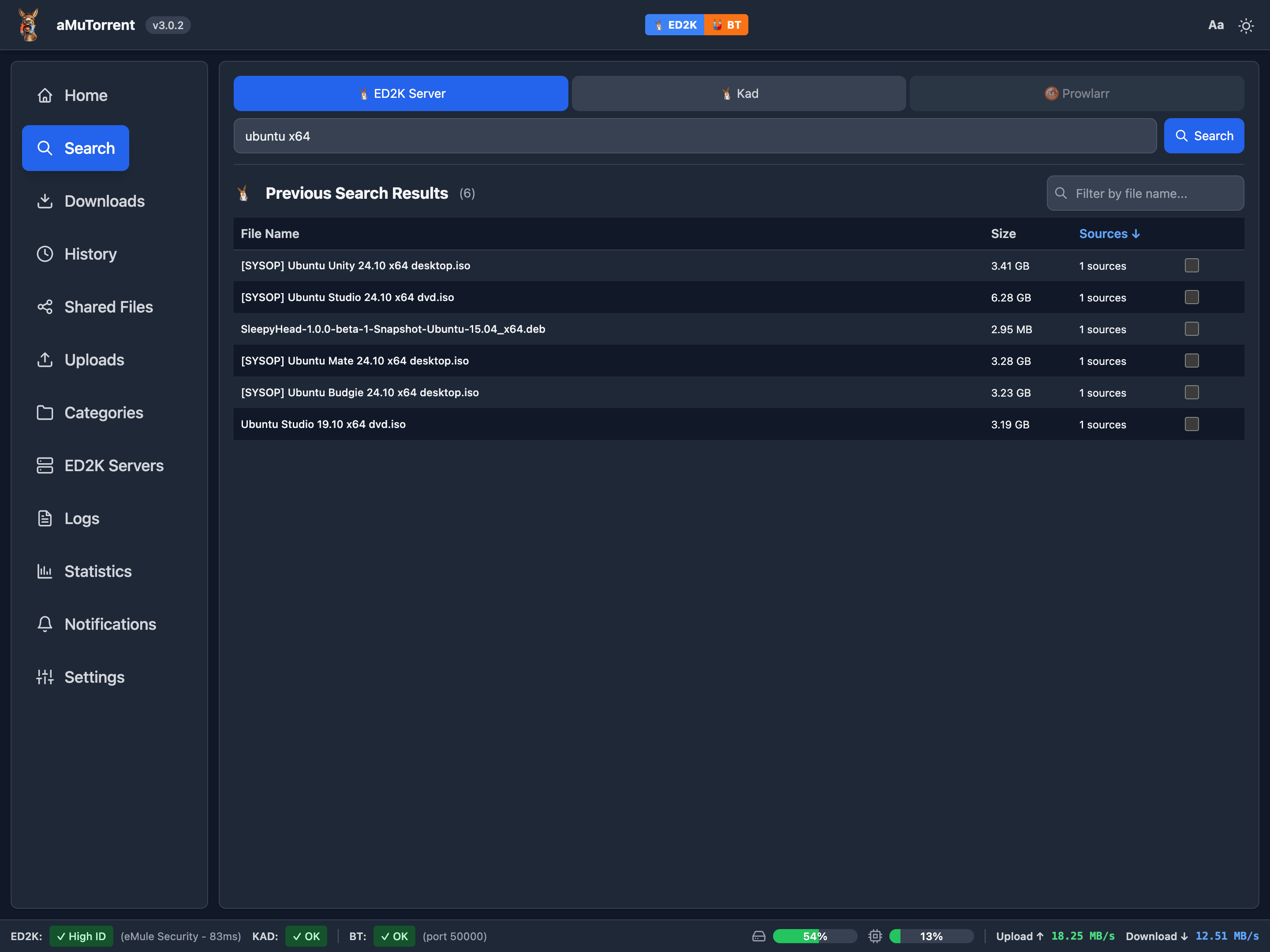Click the disk usage icon in the status bar
This screenshot has height=952, width=1270.
click(758, 936)
